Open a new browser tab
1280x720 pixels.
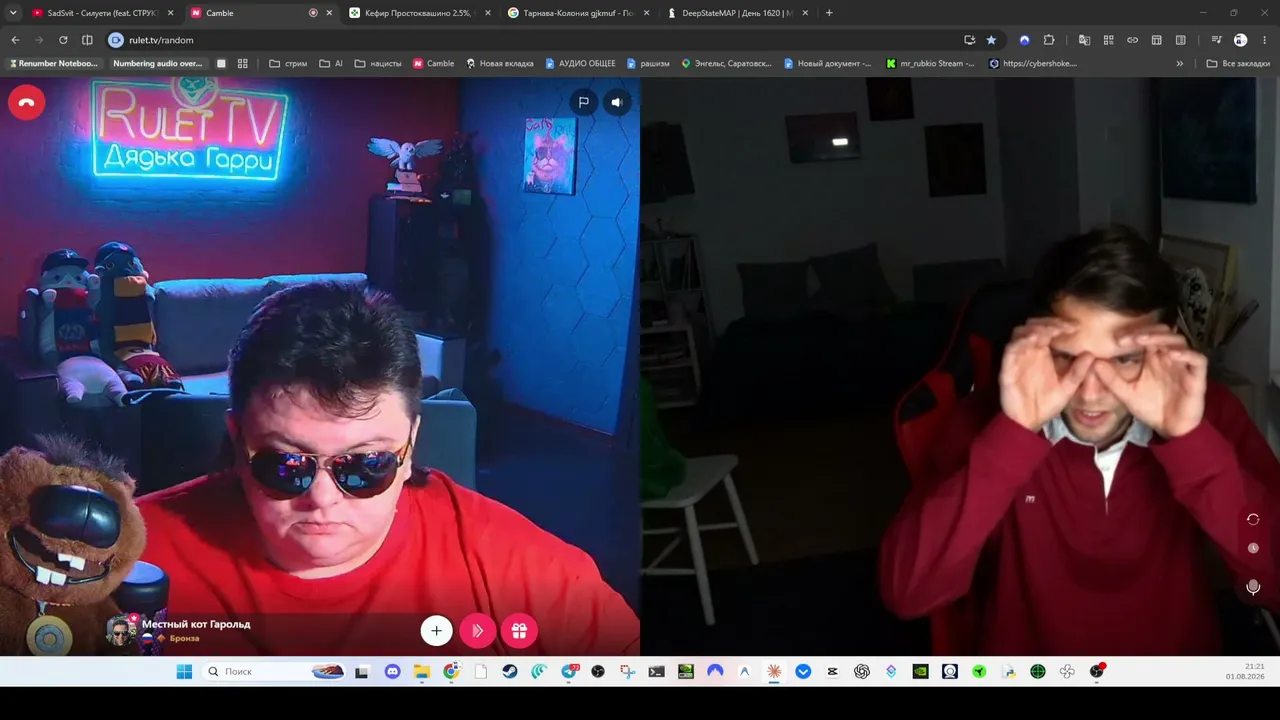point(829,13)
